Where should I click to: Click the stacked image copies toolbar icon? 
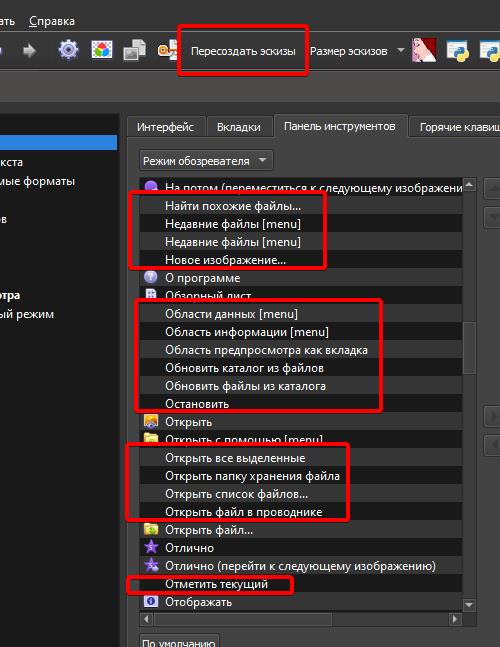click(x=134, y=50)
